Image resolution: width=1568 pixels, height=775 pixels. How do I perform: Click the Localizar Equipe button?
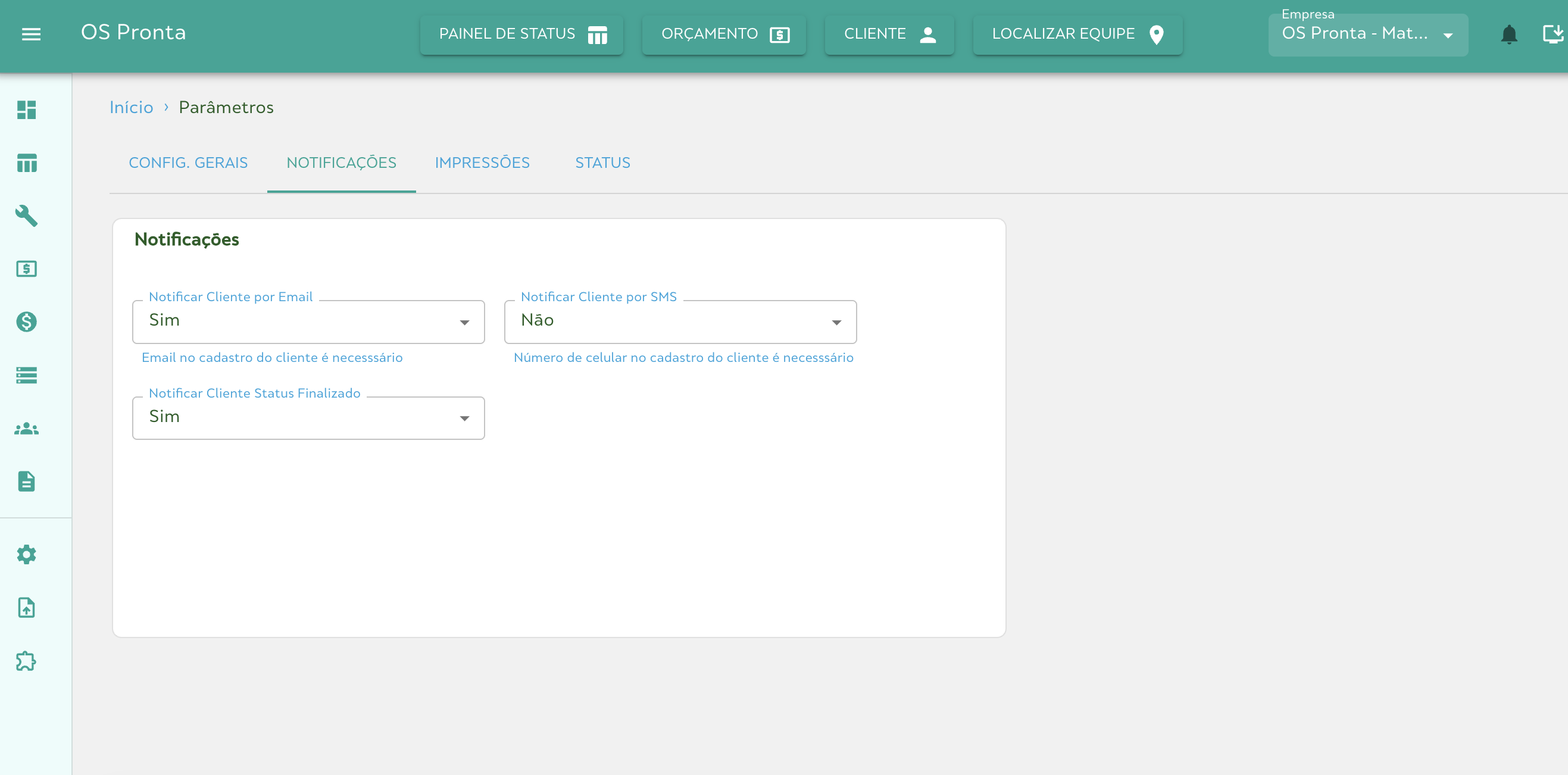click(1077, 35)
